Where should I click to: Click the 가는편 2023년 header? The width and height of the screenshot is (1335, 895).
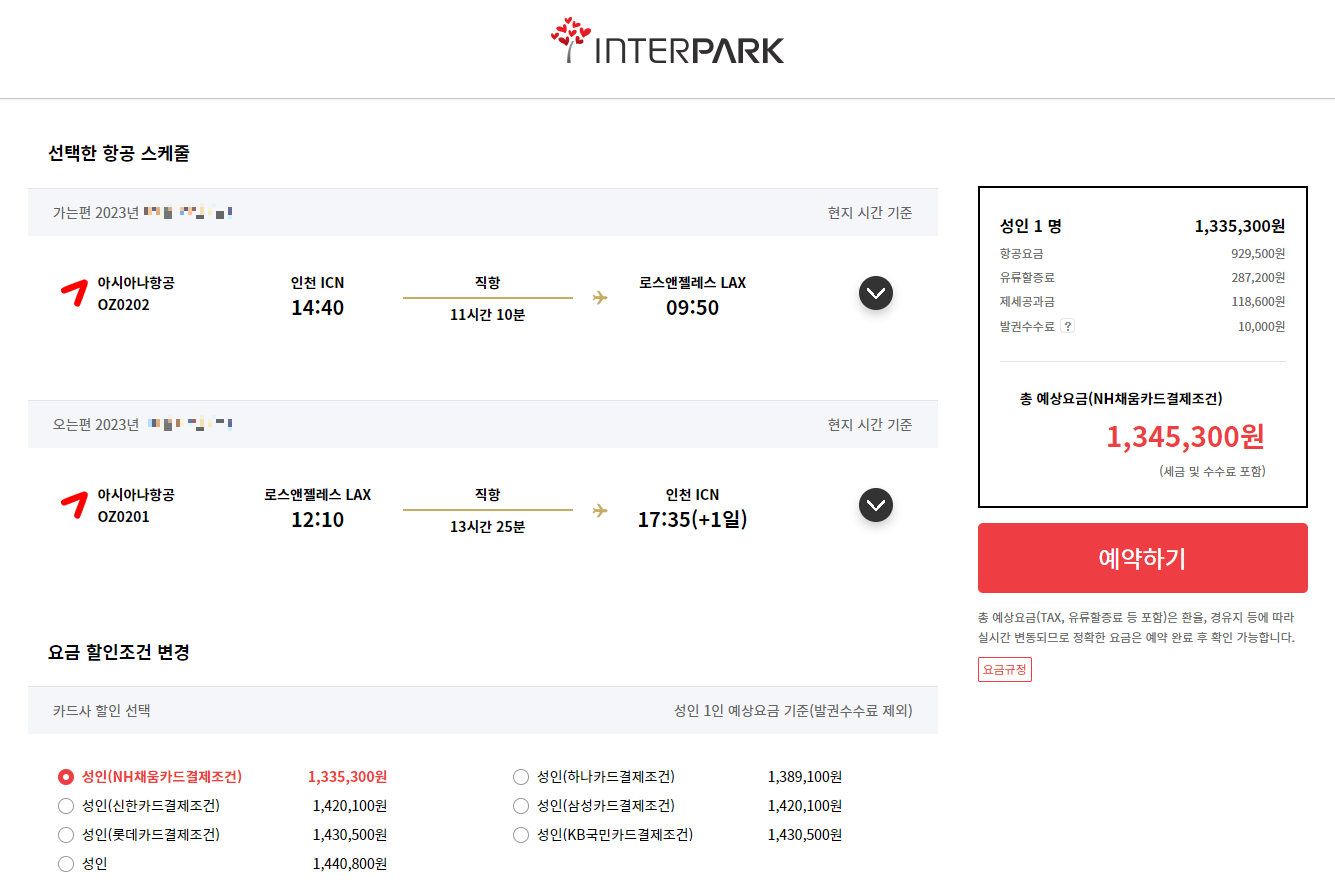point(96,213)
